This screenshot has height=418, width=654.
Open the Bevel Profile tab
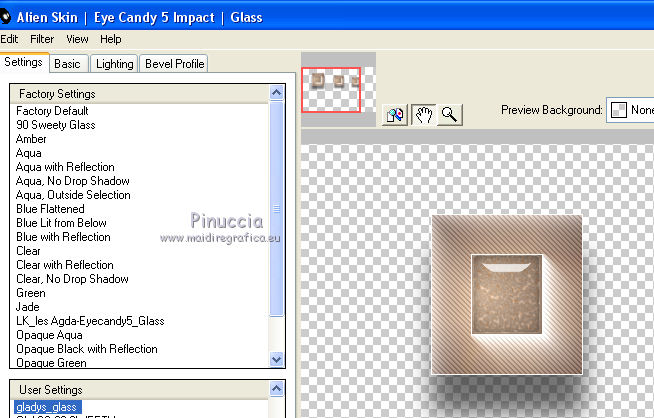(174, 64)
